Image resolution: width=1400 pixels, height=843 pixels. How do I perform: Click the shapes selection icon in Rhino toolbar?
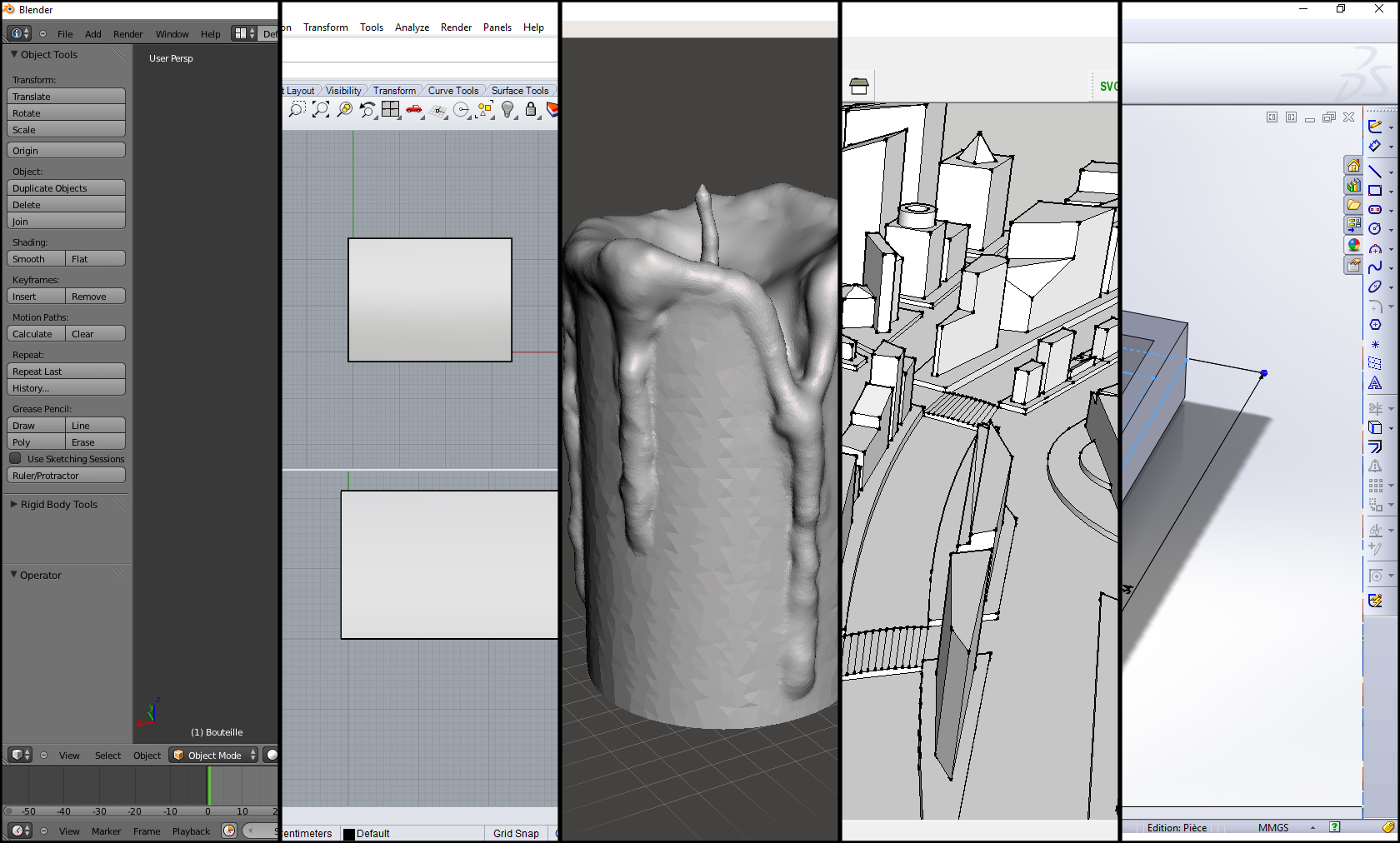[x=484, y=109]
